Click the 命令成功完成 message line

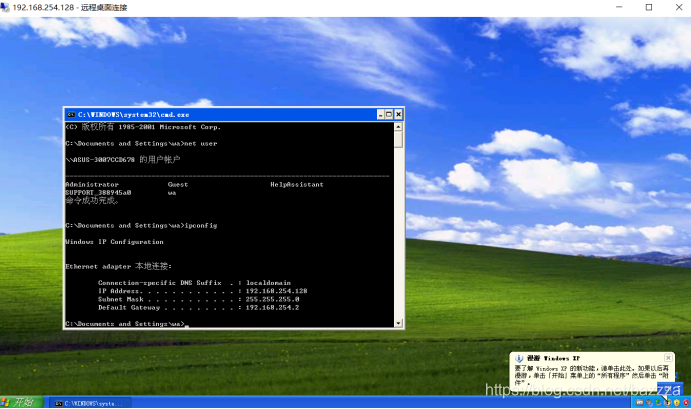click(92, 201)
